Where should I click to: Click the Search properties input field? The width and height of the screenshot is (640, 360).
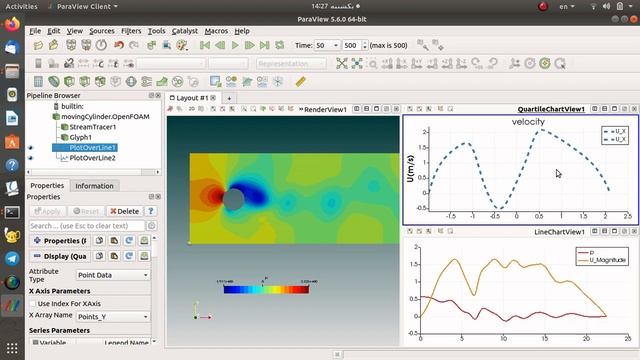pyautogui.click(x=87, y=226)
